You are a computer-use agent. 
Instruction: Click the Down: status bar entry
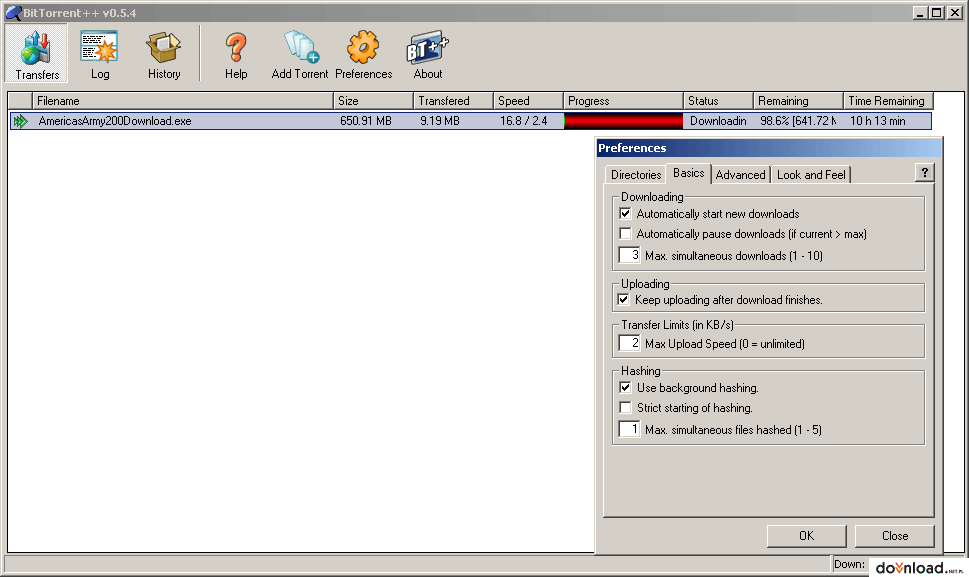pos(849,564)
